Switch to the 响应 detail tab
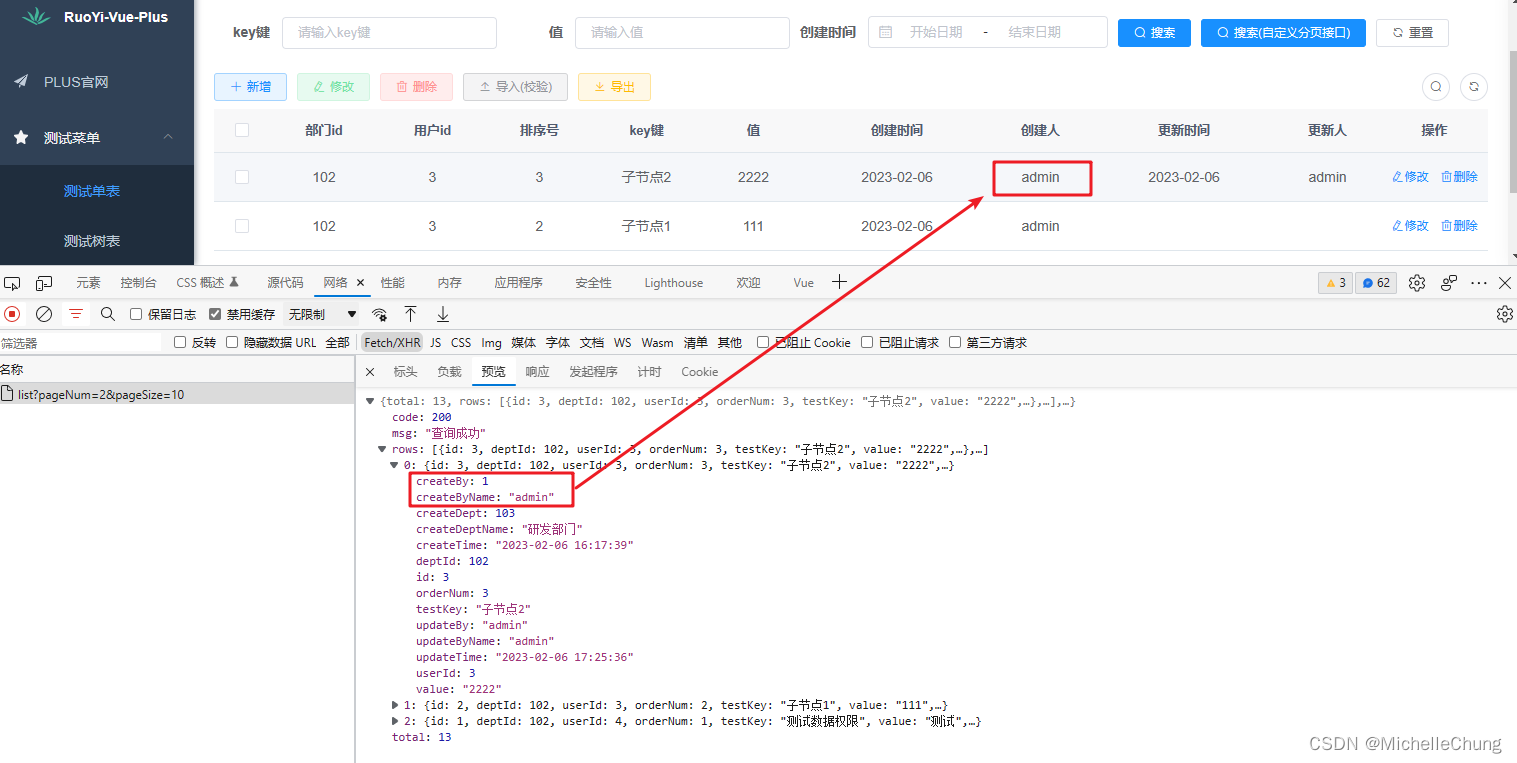 (x=537, y=372)
